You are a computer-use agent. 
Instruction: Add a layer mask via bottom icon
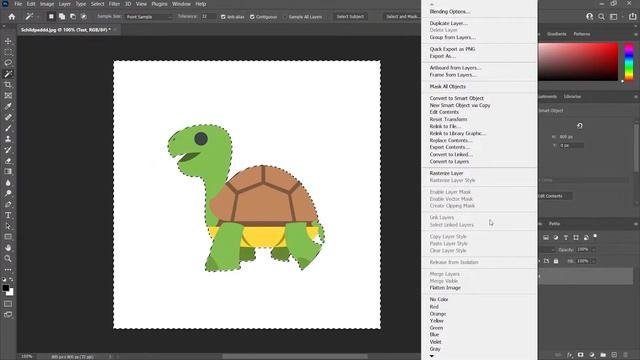580,355
